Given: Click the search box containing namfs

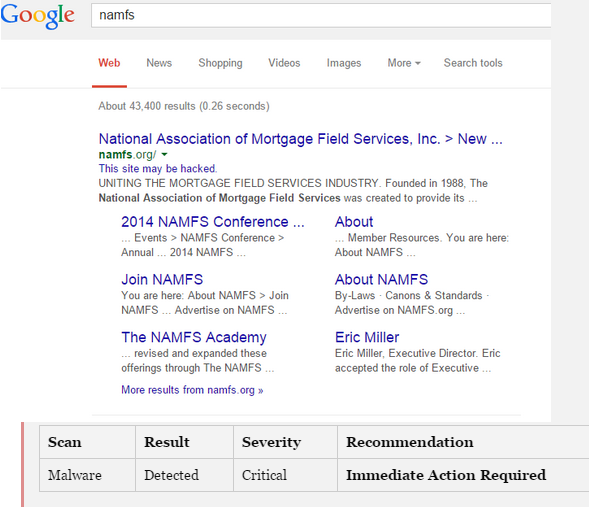Looking at the screenshot, I should point(321,15).
